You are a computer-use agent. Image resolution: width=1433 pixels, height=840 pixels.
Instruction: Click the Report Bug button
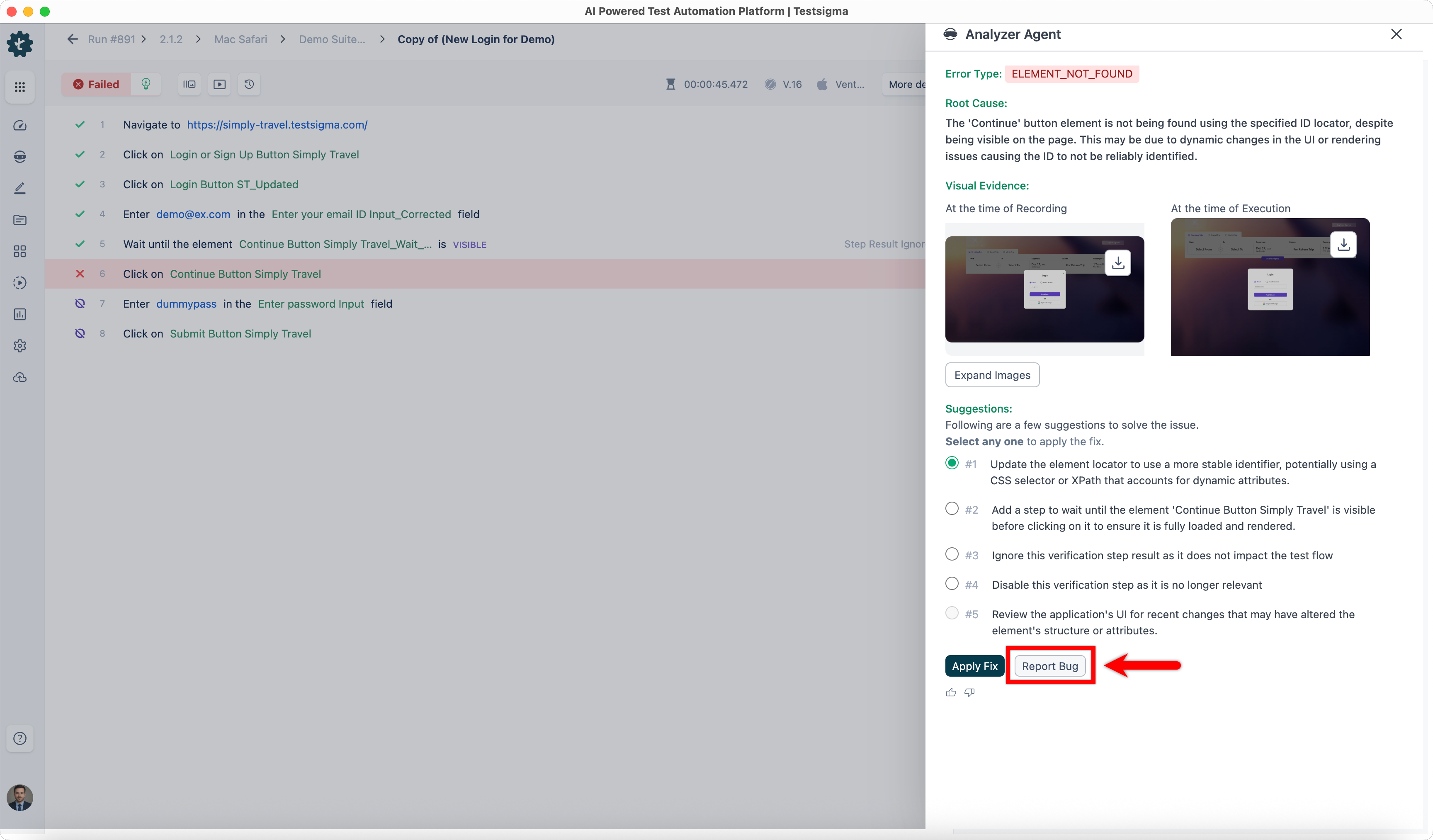tap(1050, 666)
